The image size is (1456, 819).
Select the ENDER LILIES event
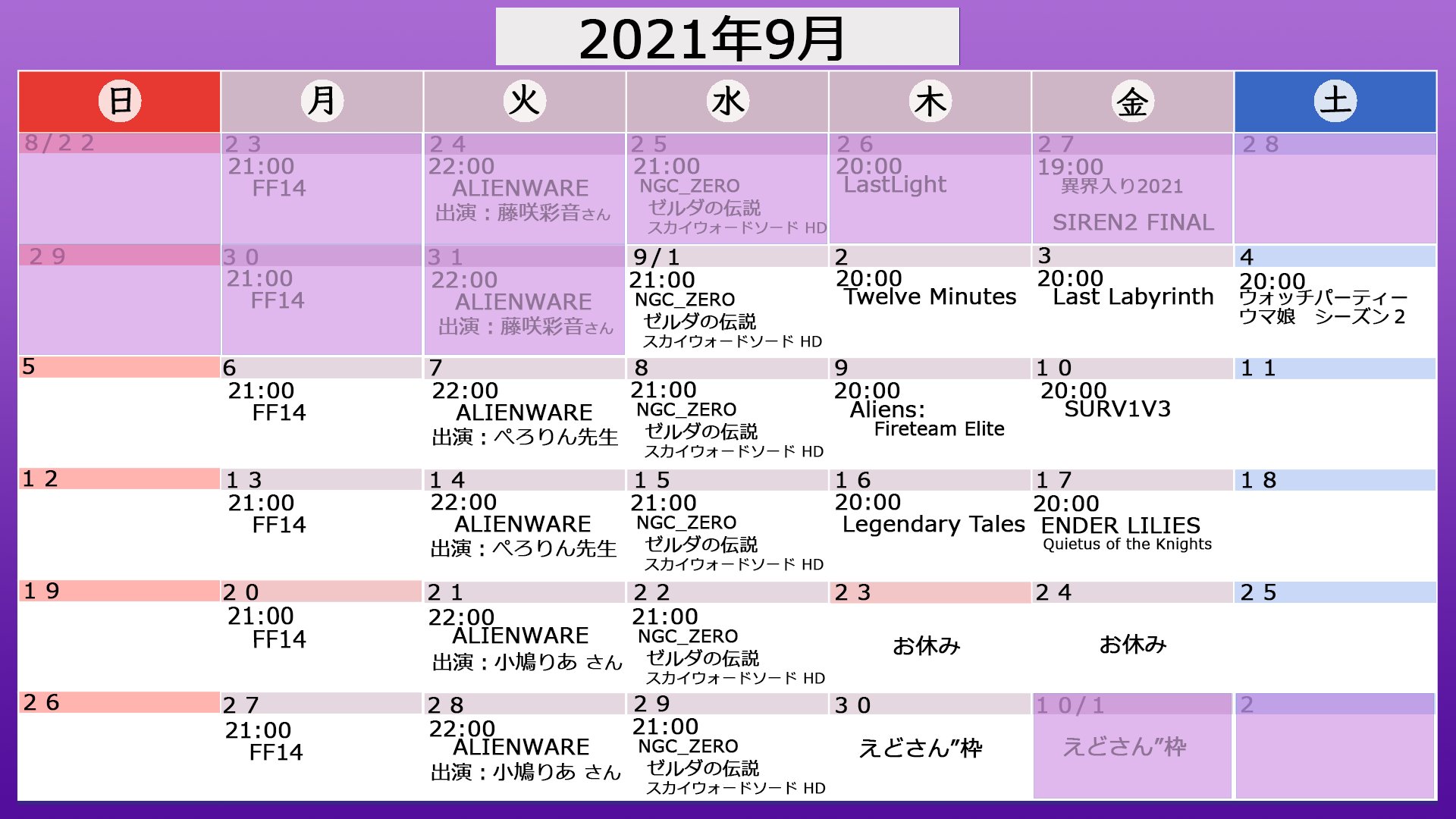tap(1120, 526)
